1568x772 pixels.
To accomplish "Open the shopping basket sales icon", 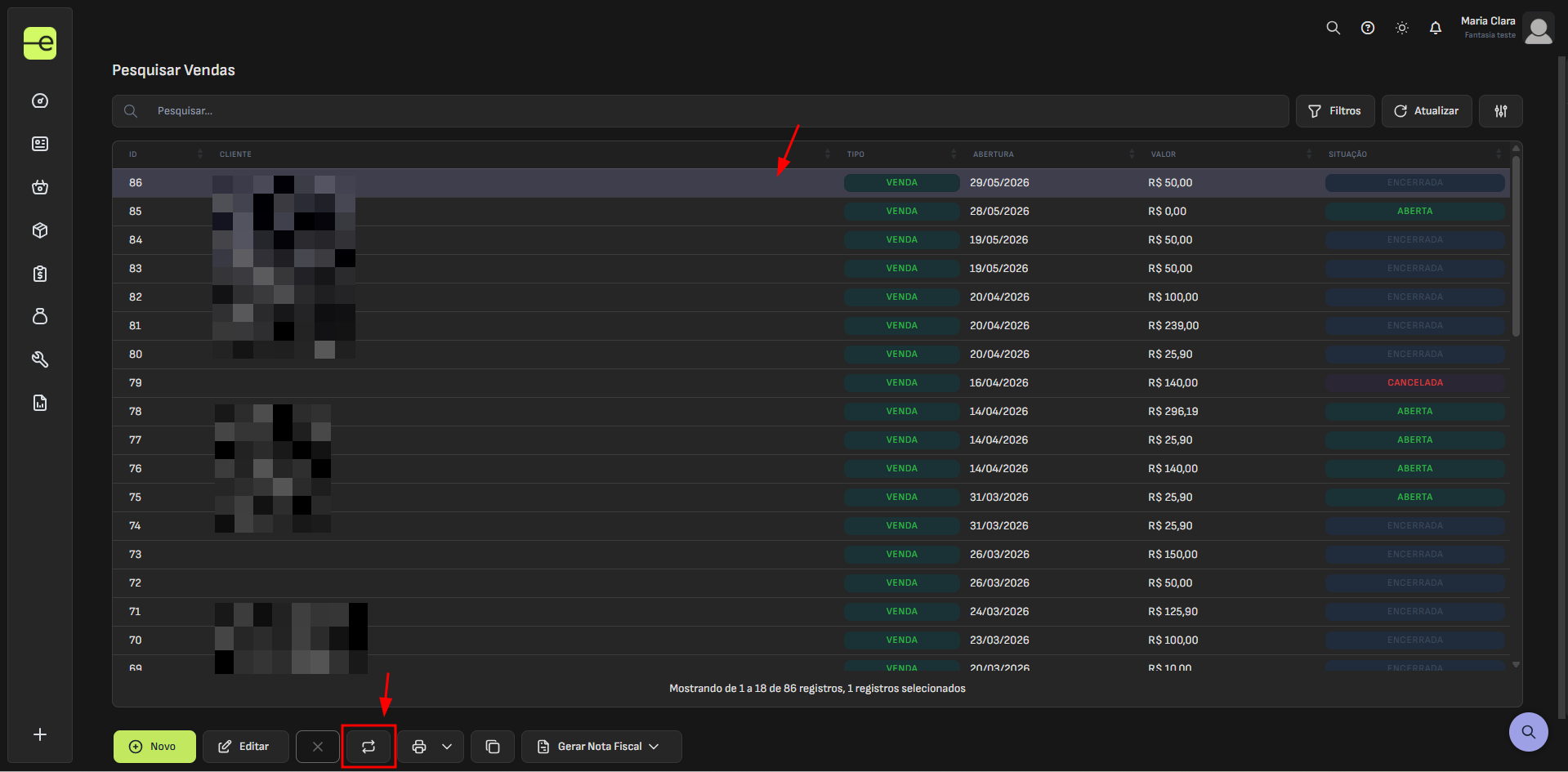I will tap(40, 187).
